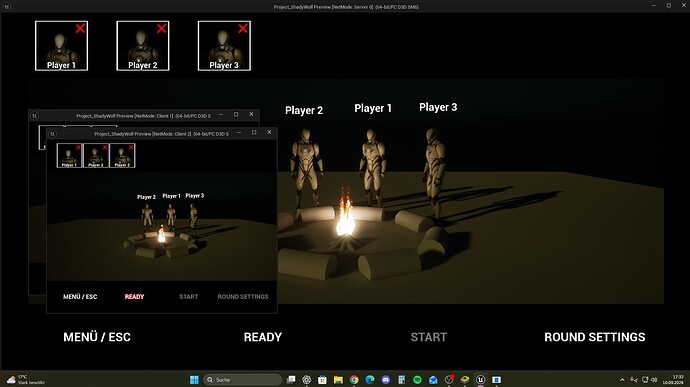Click the Player 2 name label above character

[x=304, y=111]
